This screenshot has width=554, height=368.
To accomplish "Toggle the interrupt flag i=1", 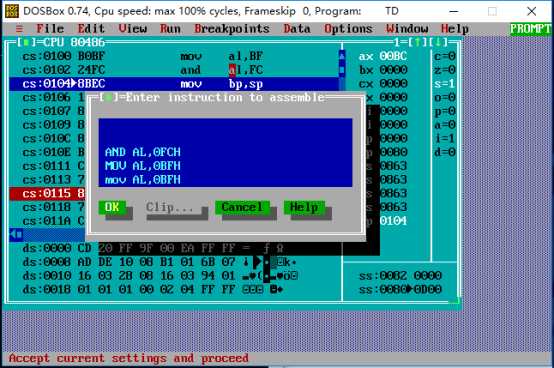I will coord(445,138).
